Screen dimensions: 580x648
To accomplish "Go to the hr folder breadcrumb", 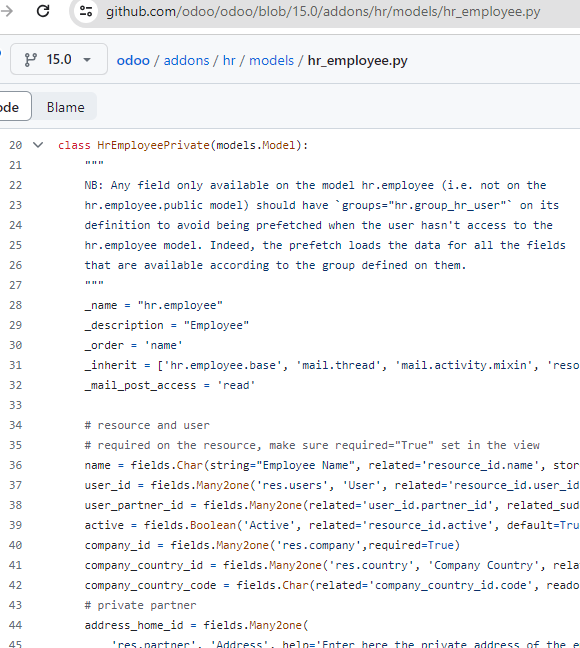I will coord(229,60).
